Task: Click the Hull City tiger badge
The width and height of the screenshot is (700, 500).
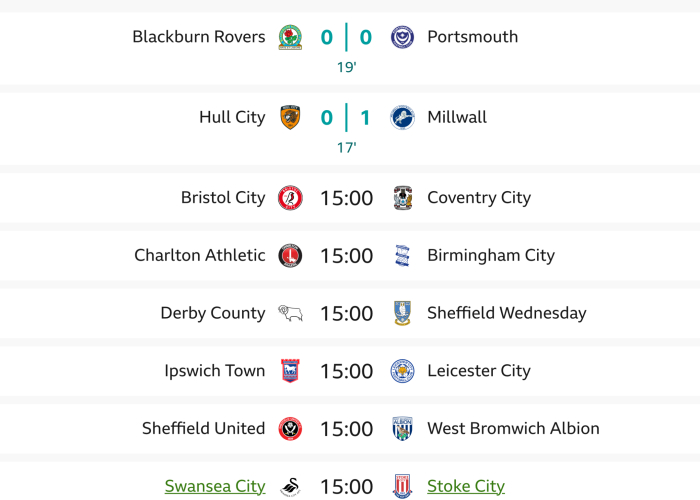Action: pos(290,117)
